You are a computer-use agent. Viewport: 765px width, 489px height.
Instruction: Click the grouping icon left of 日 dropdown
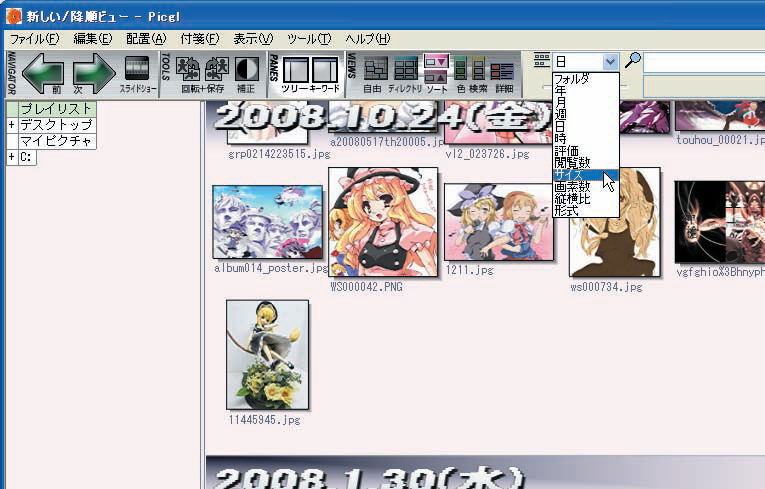[542, 60]
